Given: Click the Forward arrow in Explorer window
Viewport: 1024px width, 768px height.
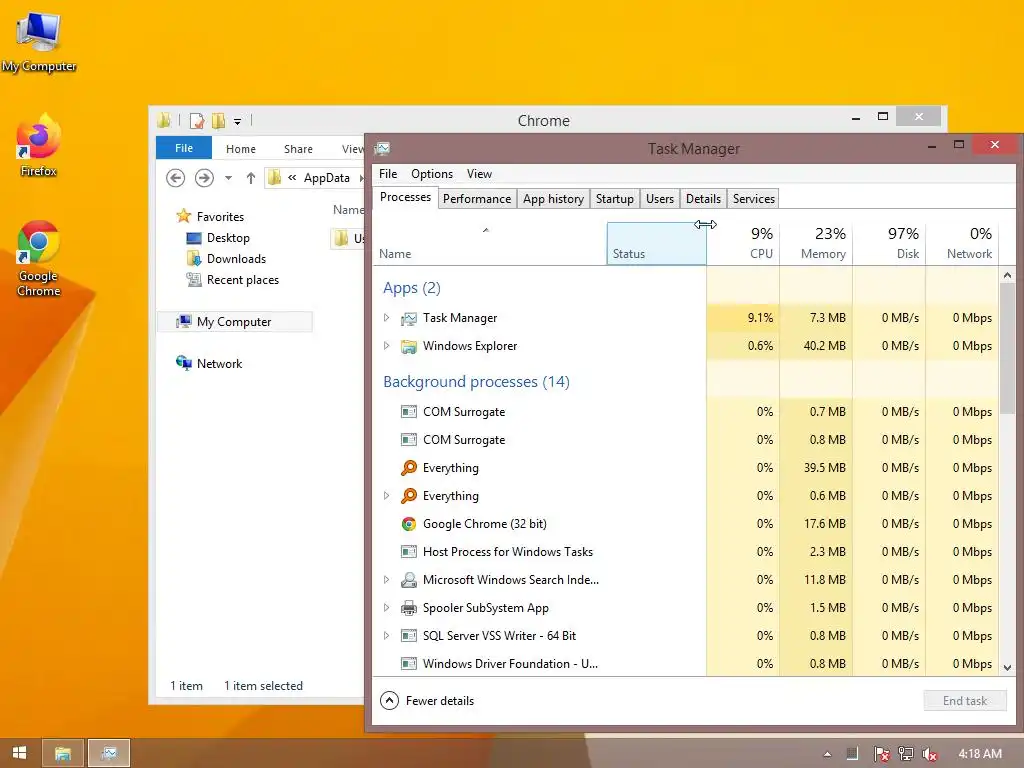Looking at the screenshot, I should point(204,178).
